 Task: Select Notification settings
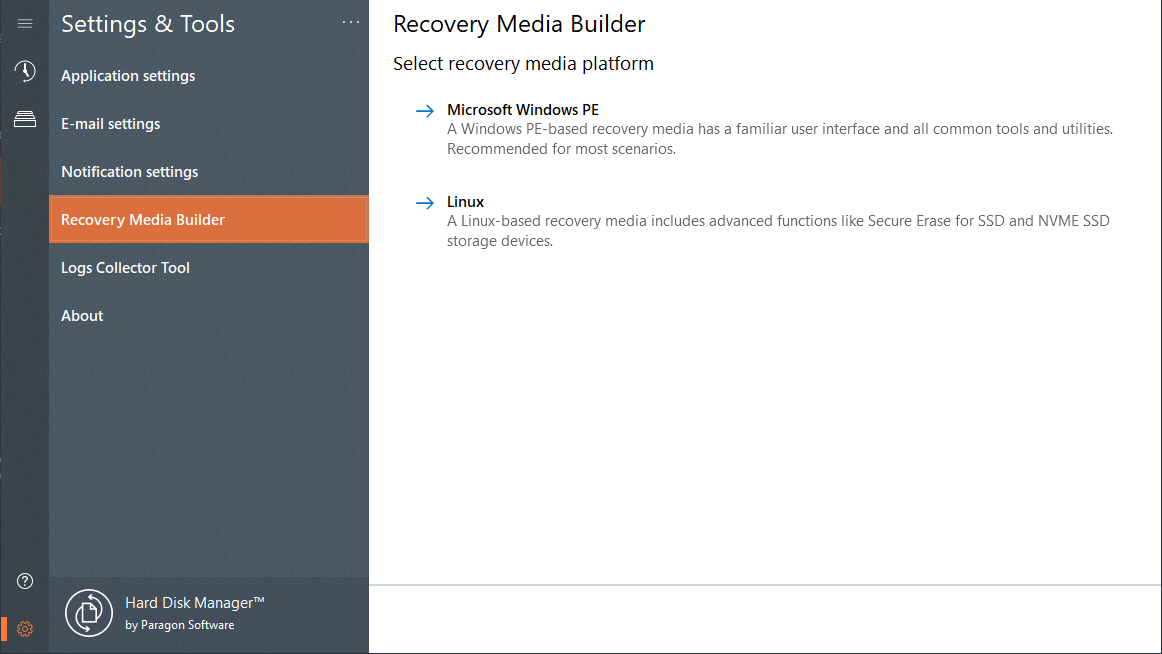tap(129, 172)
